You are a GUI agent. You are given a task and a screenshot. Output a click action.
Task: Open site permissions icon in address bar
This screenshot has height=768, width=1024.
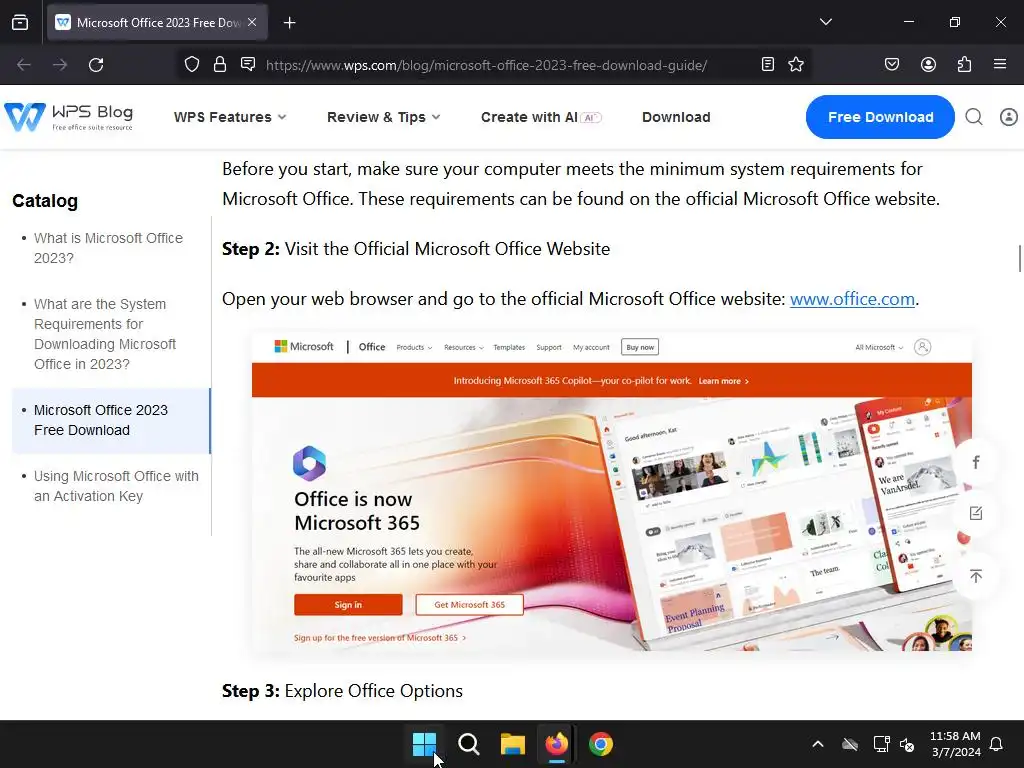tap(248, 64)
